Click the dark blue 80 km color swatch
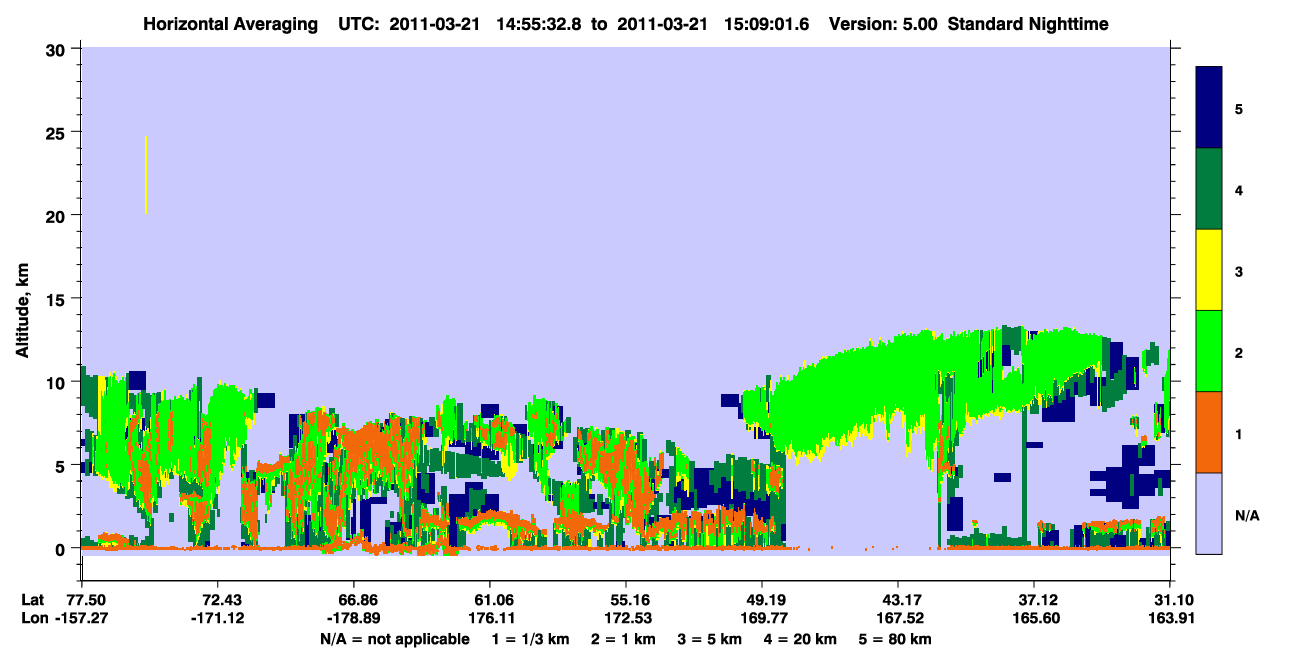Image resolution: width=1300 pixels, height=667 pixels. (1209, 108)
